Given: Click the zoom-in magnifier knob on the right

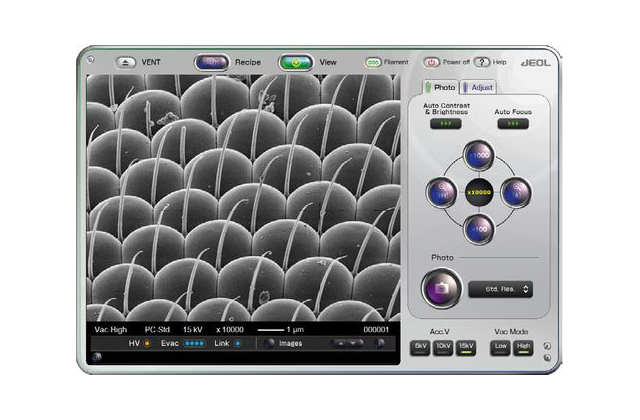Looking at the screenshot, I should click(516, 192).
